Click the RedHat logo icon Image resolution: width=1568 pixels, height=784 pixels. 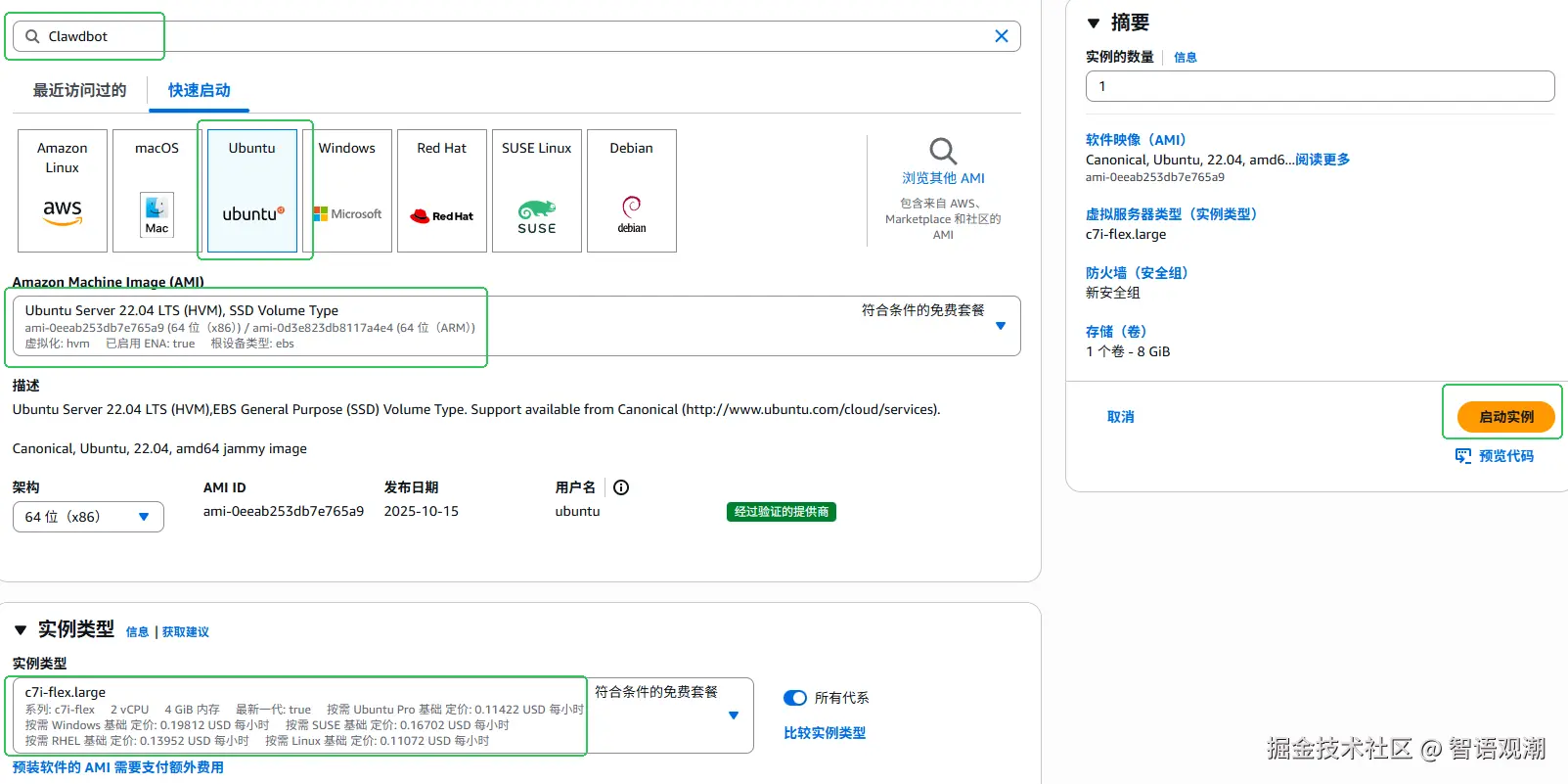(442, 216)
